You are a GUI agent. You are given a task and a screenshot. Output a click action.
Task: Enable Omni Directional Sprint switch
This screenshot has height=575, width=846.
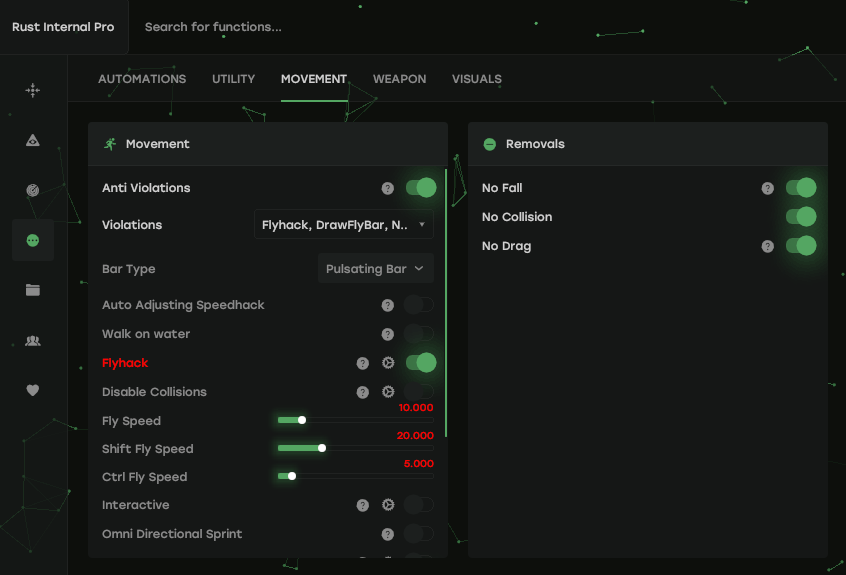coord(419,534)
